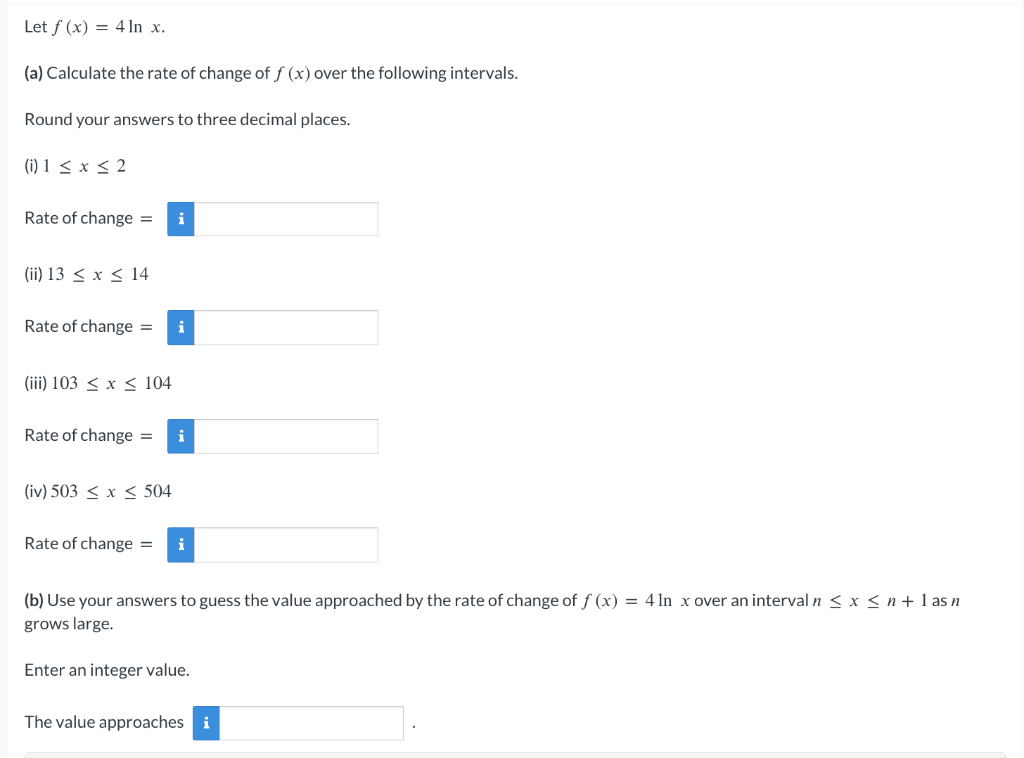The width and height of the screenshot is (1024, 758).
Task: Click the interval label (ii) 13 ≤ x ≤ 14
Action: [x=85, y=273]
